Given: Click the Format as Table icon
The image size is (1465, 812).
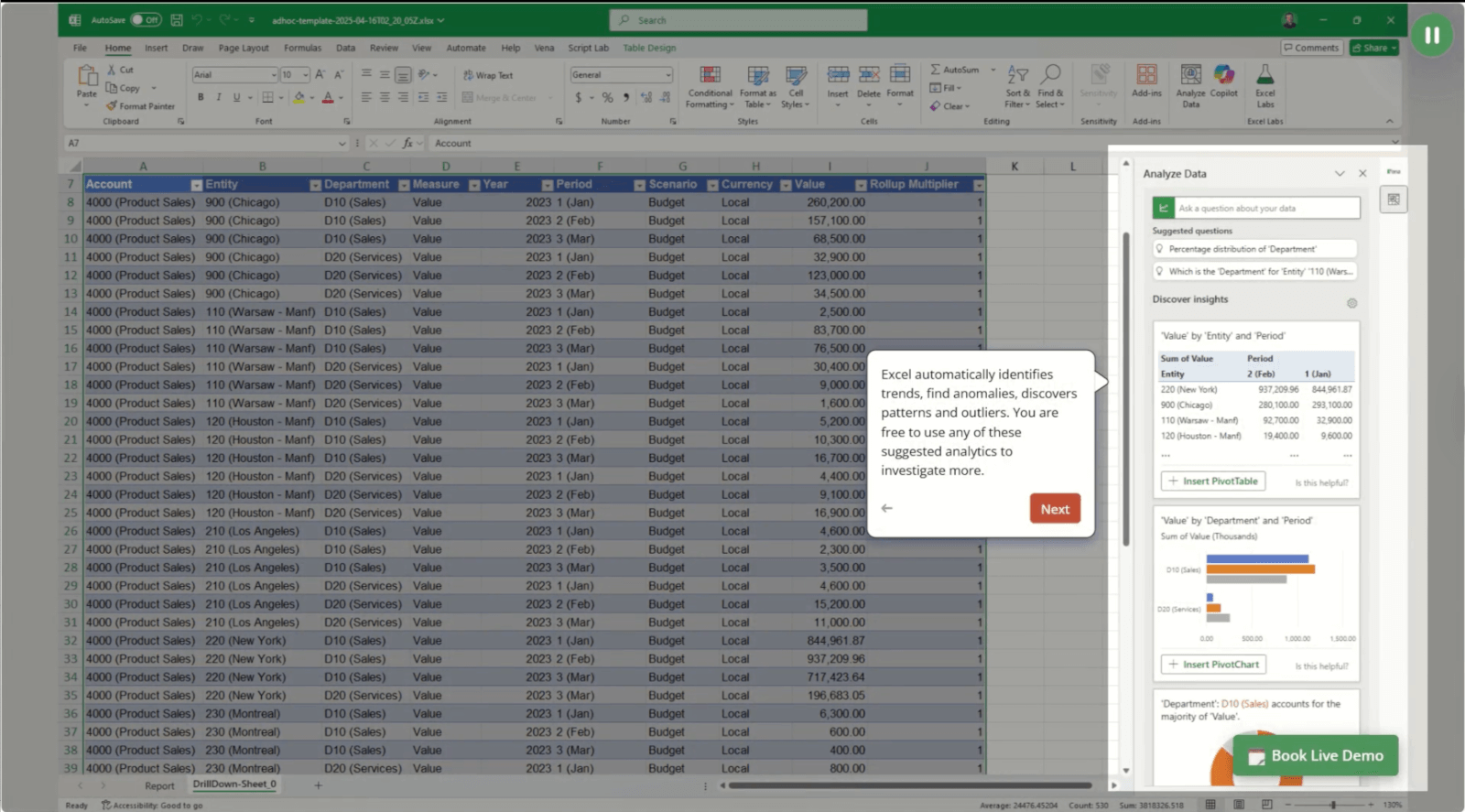Looking at the screenshot, I should coord(757,75).
